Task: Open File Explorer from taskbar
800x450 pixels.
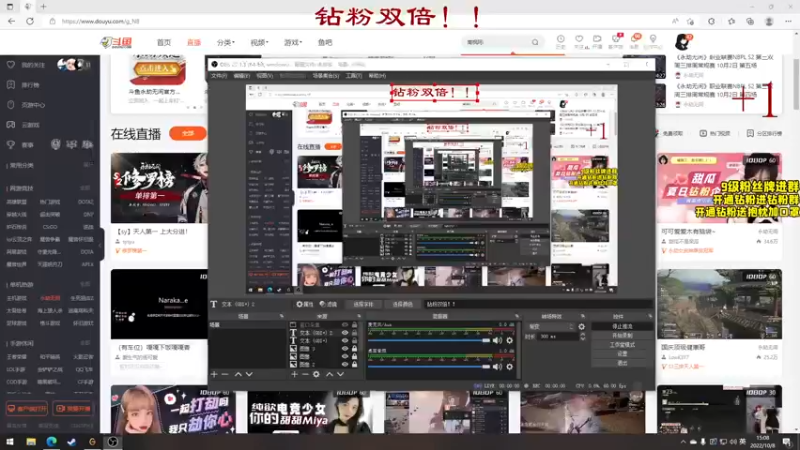Action: coord(31,442)
